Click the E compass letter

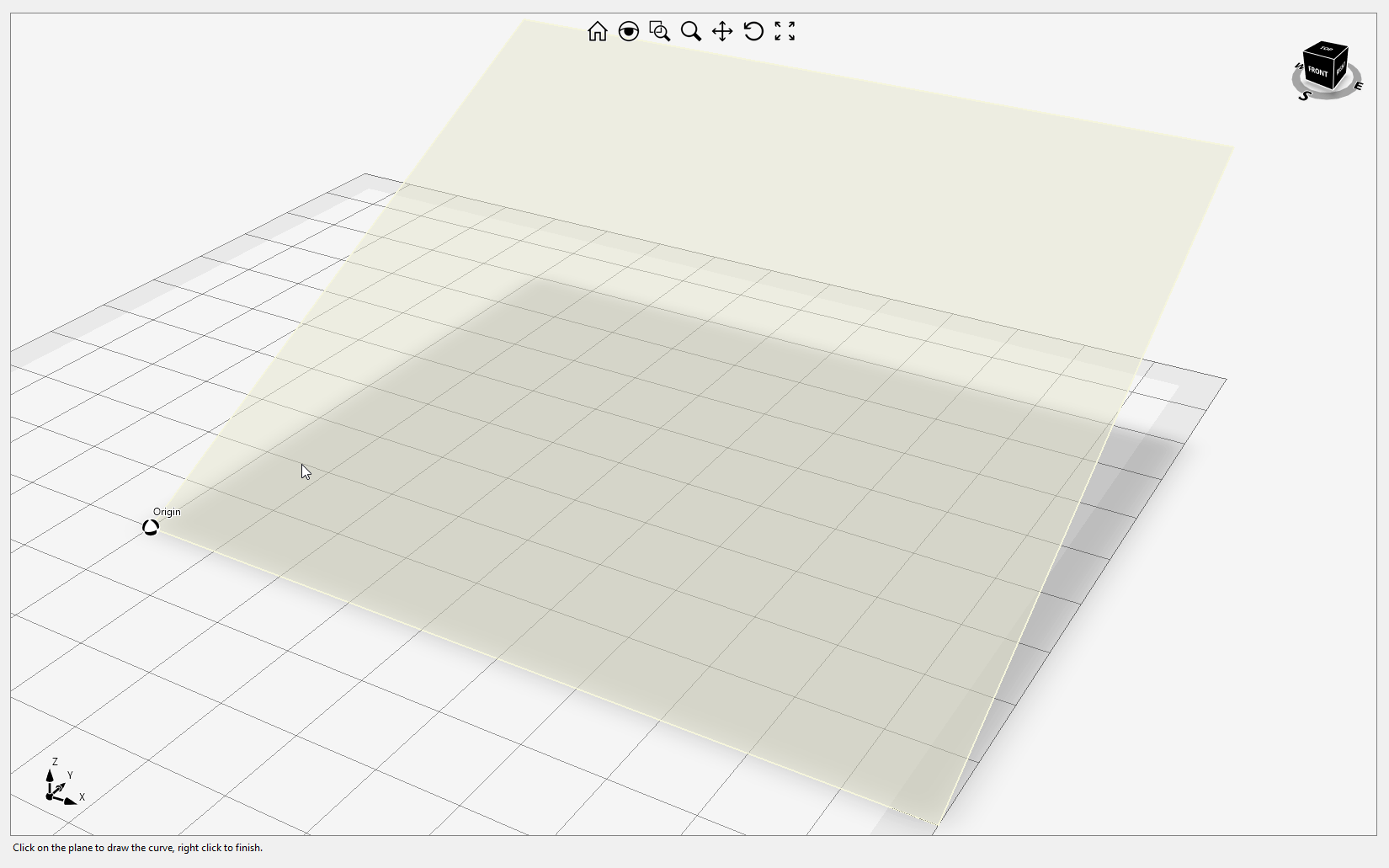click(1358, 86)
